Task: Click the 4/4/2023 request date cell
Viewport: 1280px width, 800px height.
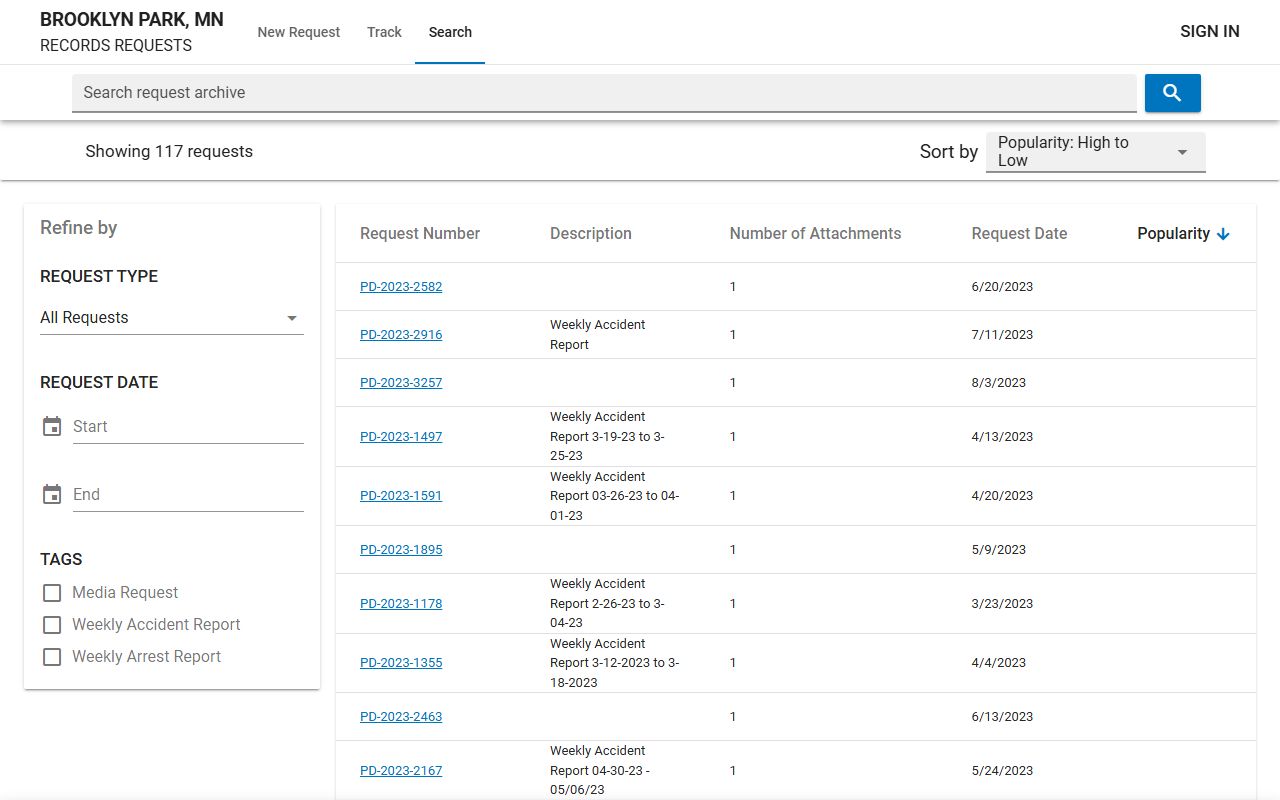Action: click(x=999, y=663)
